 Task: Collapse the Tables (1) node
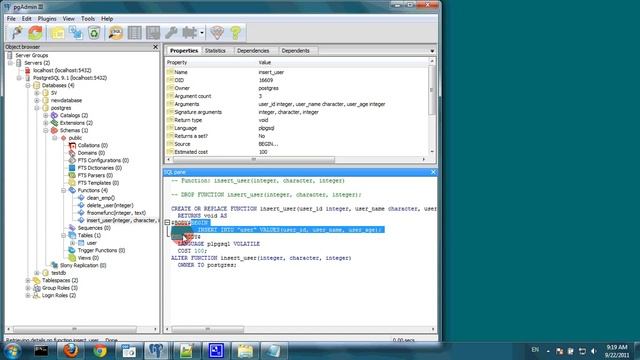[x=64, y=236]
